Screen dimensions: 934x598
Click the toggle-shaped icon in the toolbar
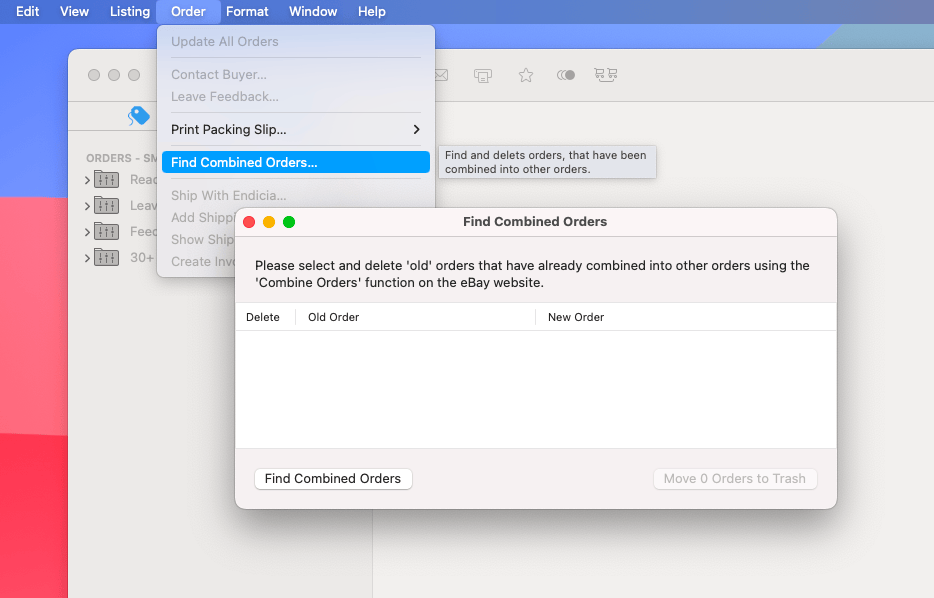[x=566, y=75]
